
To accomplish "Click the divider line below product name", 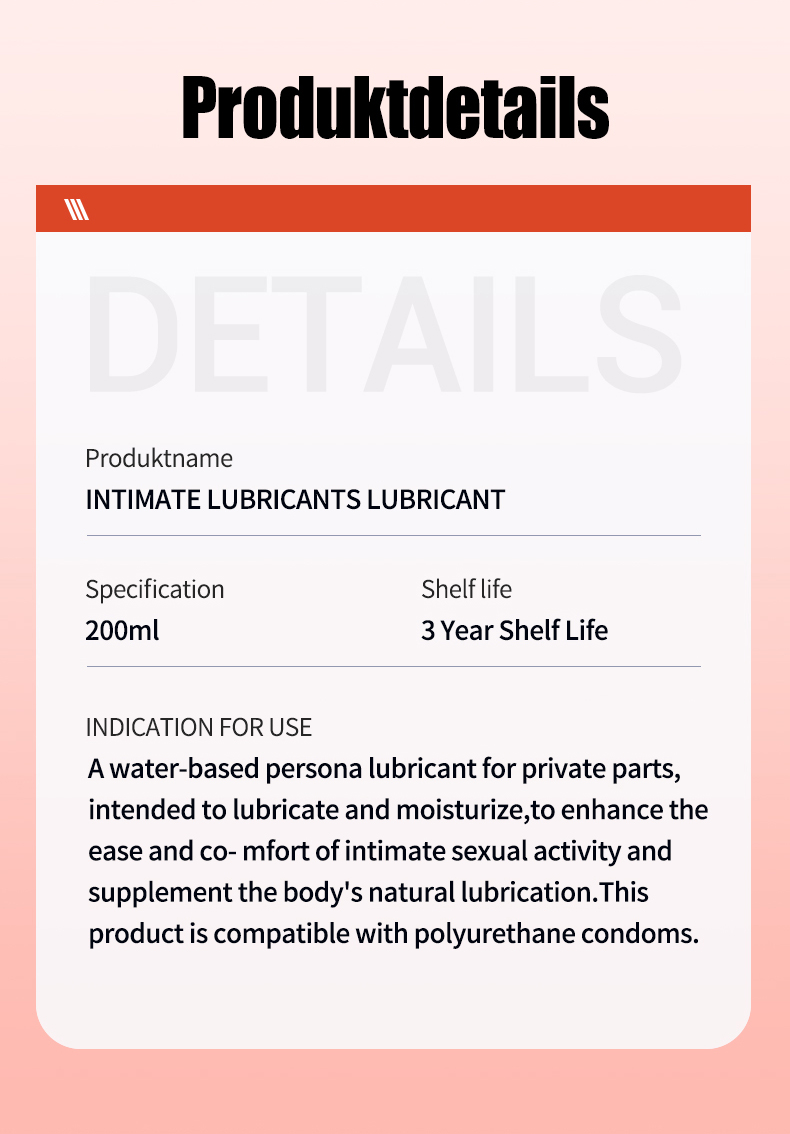I will click(393, 535).
